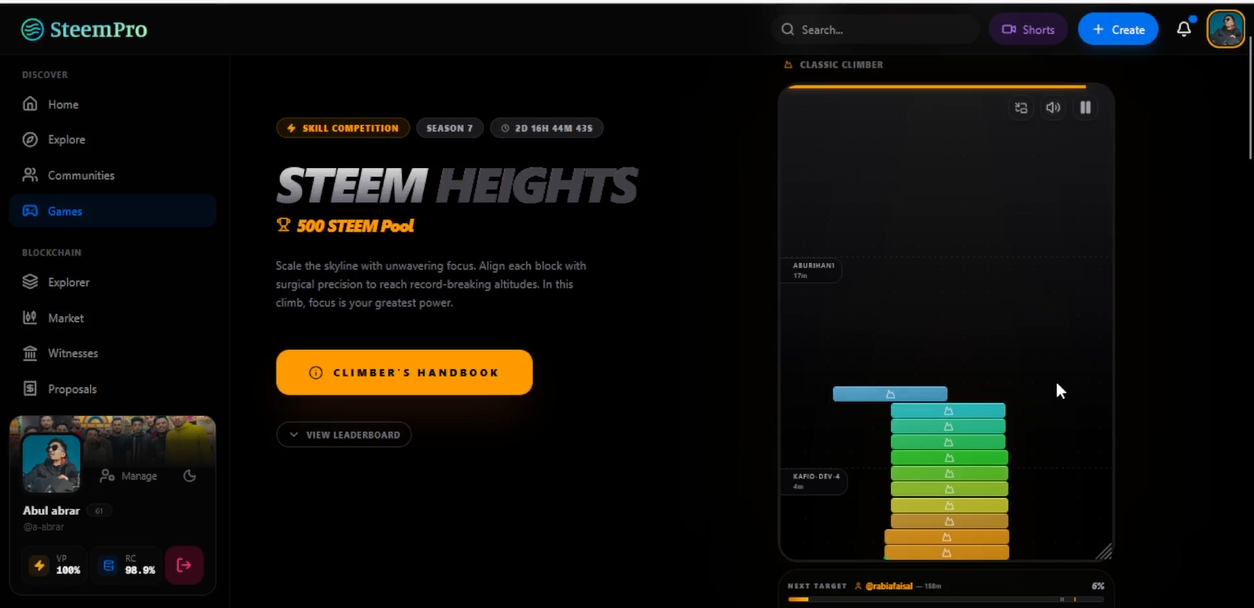Open notifications bell
Viewport: 1254px width, 608px height.
(1184, 30)
